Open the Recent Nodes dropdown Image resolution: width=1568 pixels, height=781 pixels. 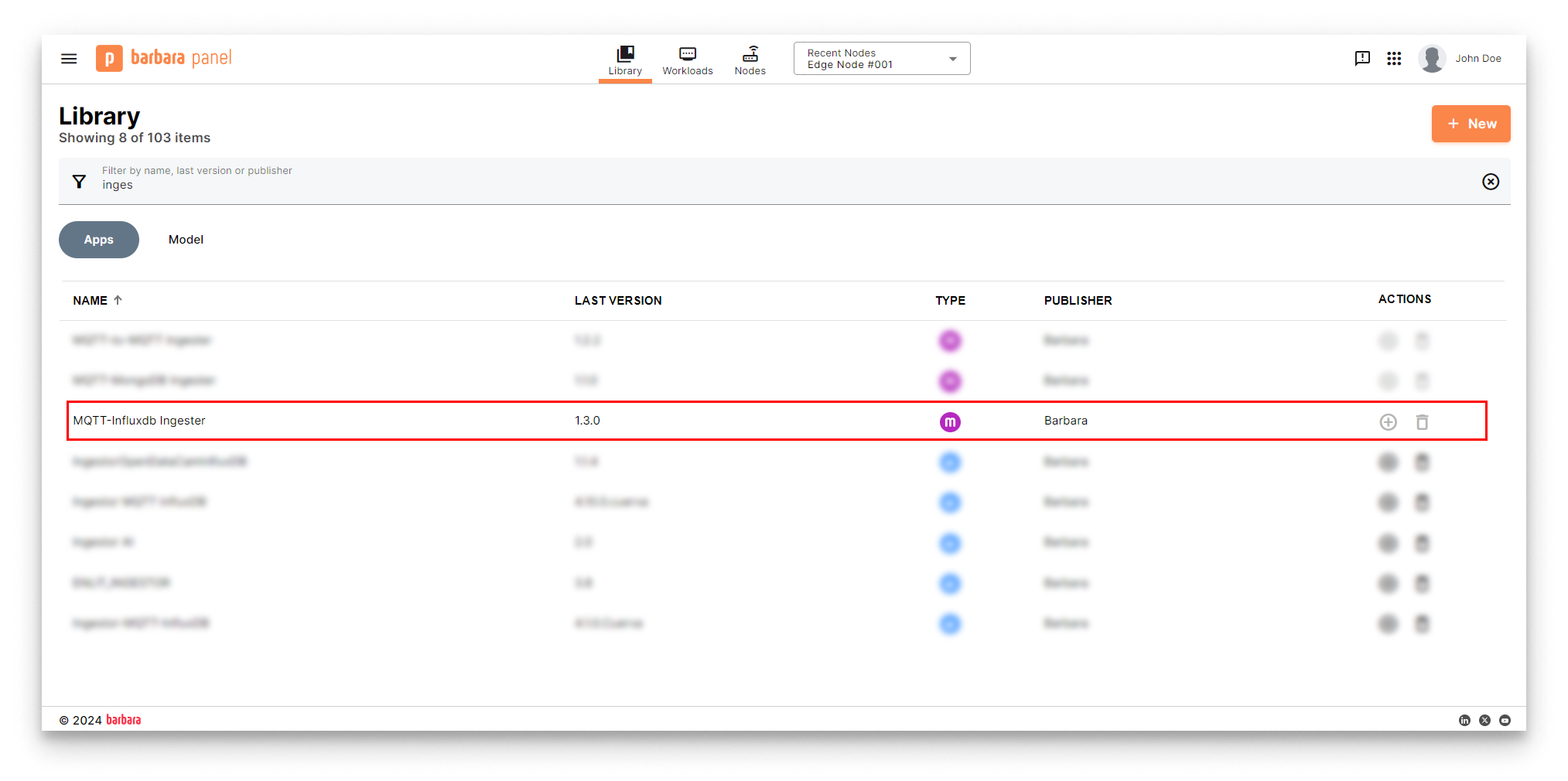pyautogui.click(x=952, y=58)
